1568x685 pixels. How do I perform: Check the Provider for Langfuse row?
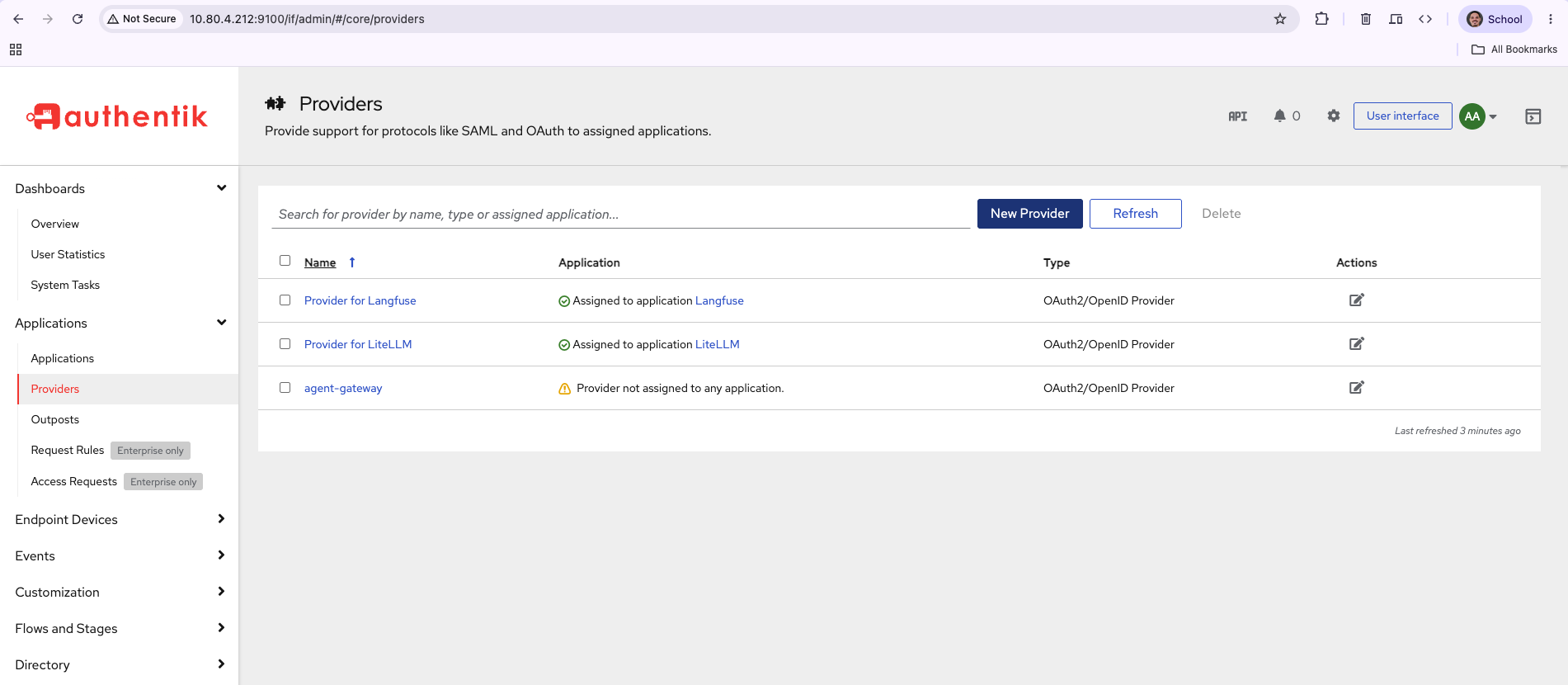pos(285,300)
